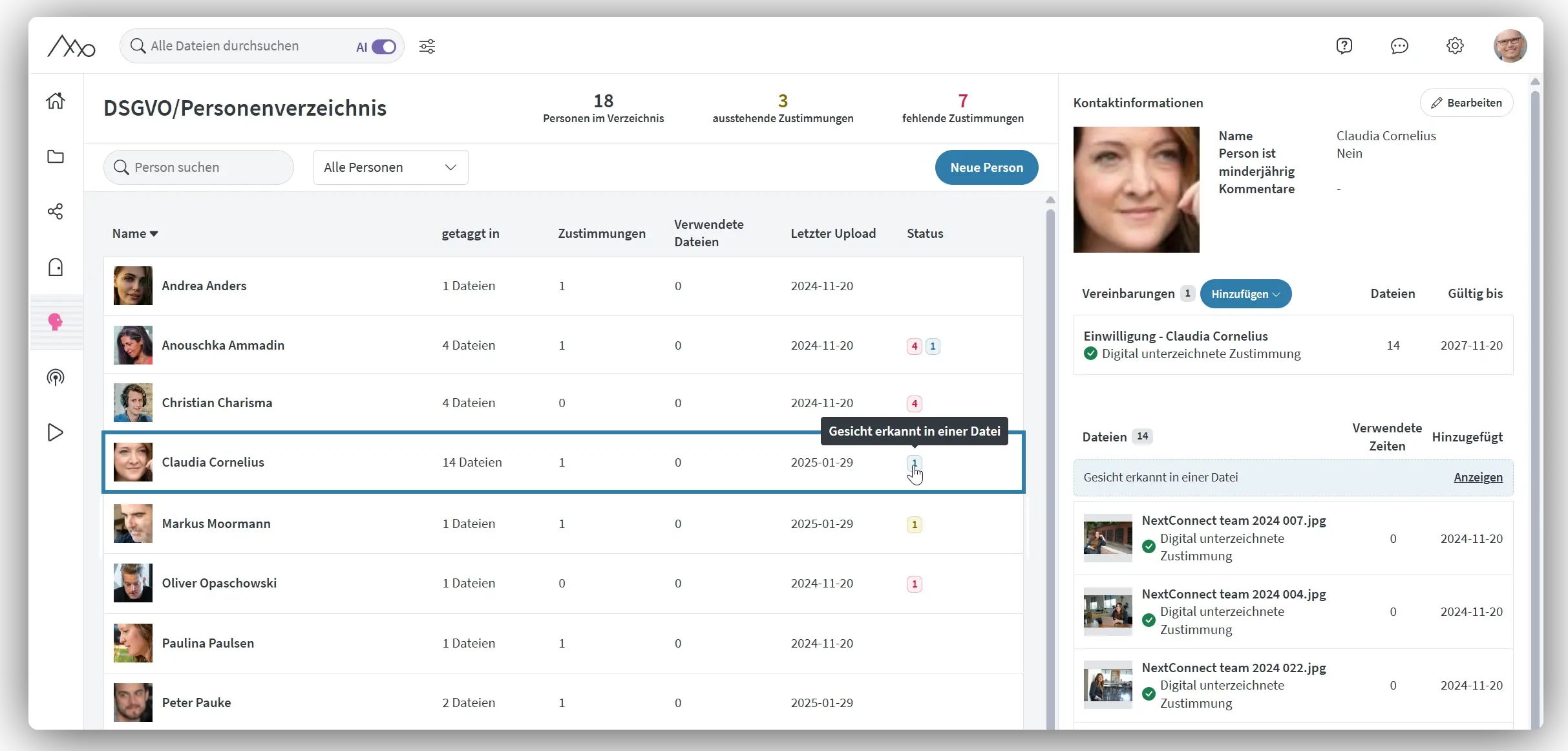Click the 18 Personen im Verzeichnis counter
Viewport: 1568px width, 751px height.
[x=604, y=109]
